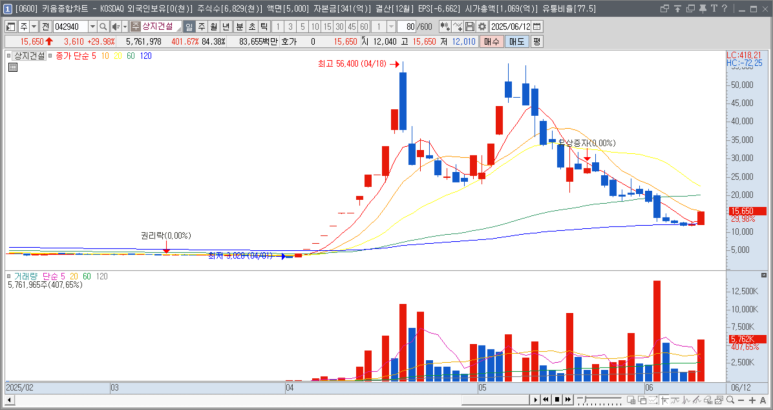
Task: Click the 매도 sell button
Action: click(517, 42)
